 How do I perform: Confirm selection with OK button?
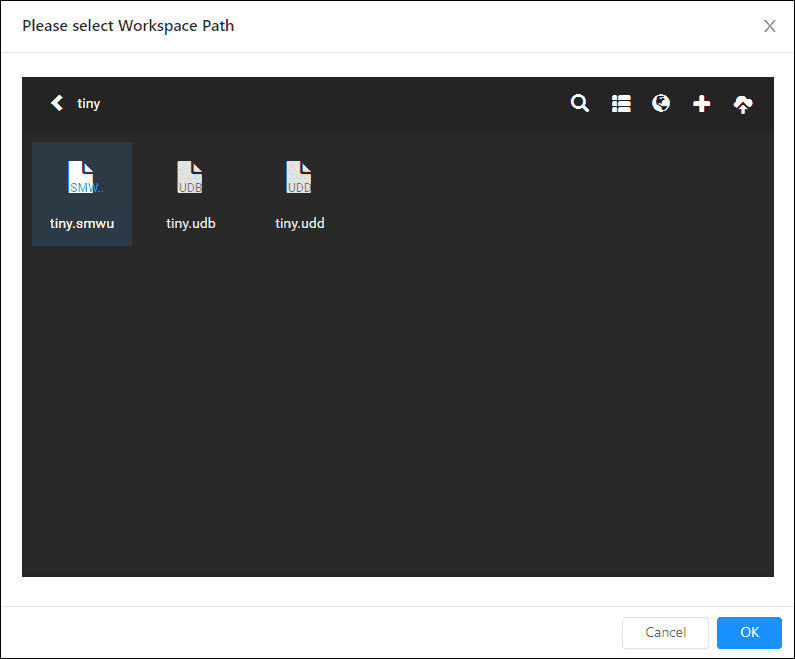[x=749, y=632]
